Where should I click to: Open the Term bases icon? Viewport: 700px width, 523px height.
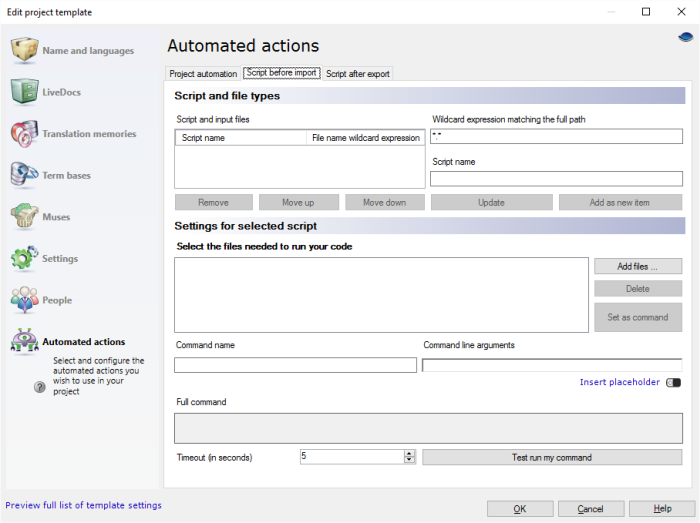[x=25, y=175]
